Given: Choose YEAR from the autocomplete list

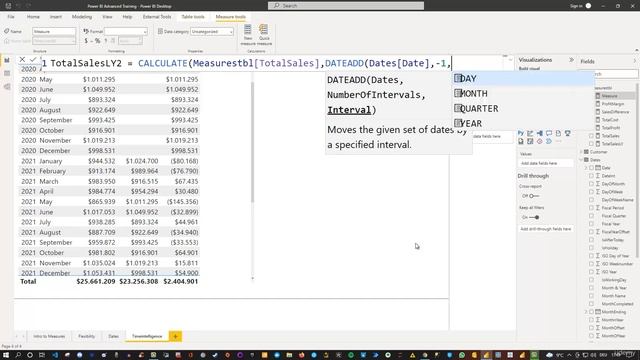Looking at the screenshot, I should [x=523, y=123].
